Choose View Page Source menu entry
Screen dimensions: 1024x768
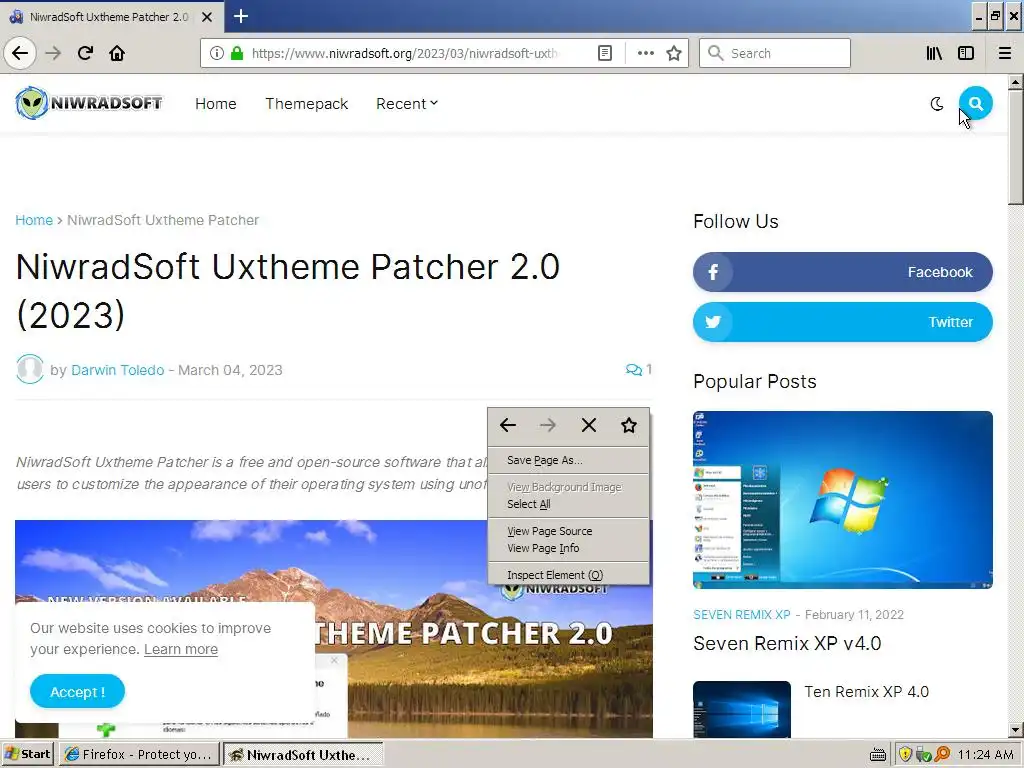(568, 531)
